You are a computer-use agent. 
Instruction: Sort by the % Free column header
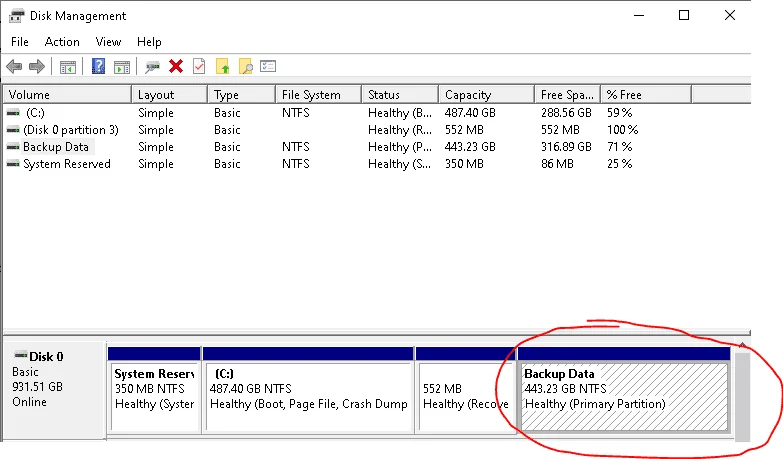point(646,94)
